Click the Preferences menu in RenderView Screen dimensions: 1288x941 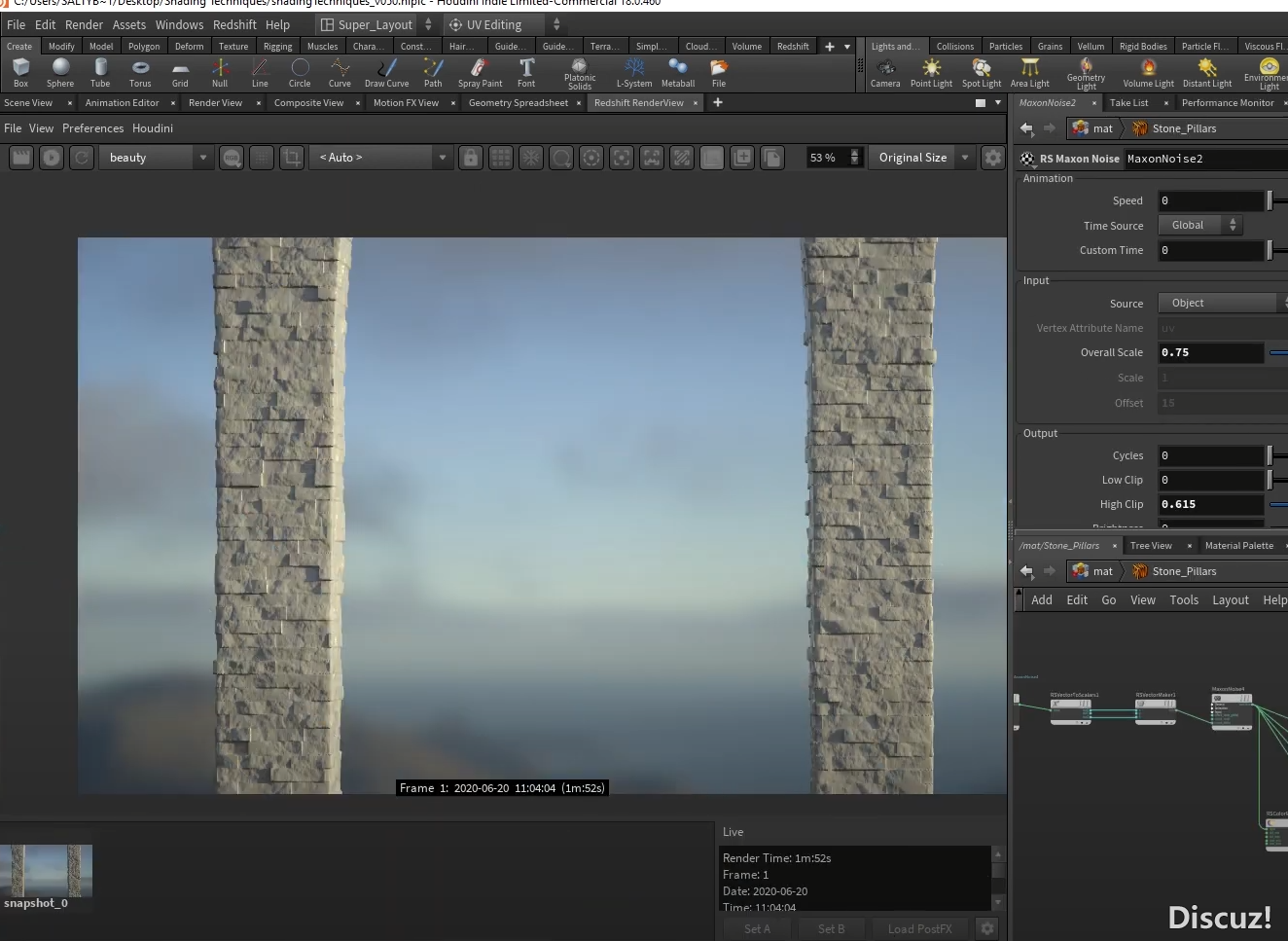click(92, 127)
